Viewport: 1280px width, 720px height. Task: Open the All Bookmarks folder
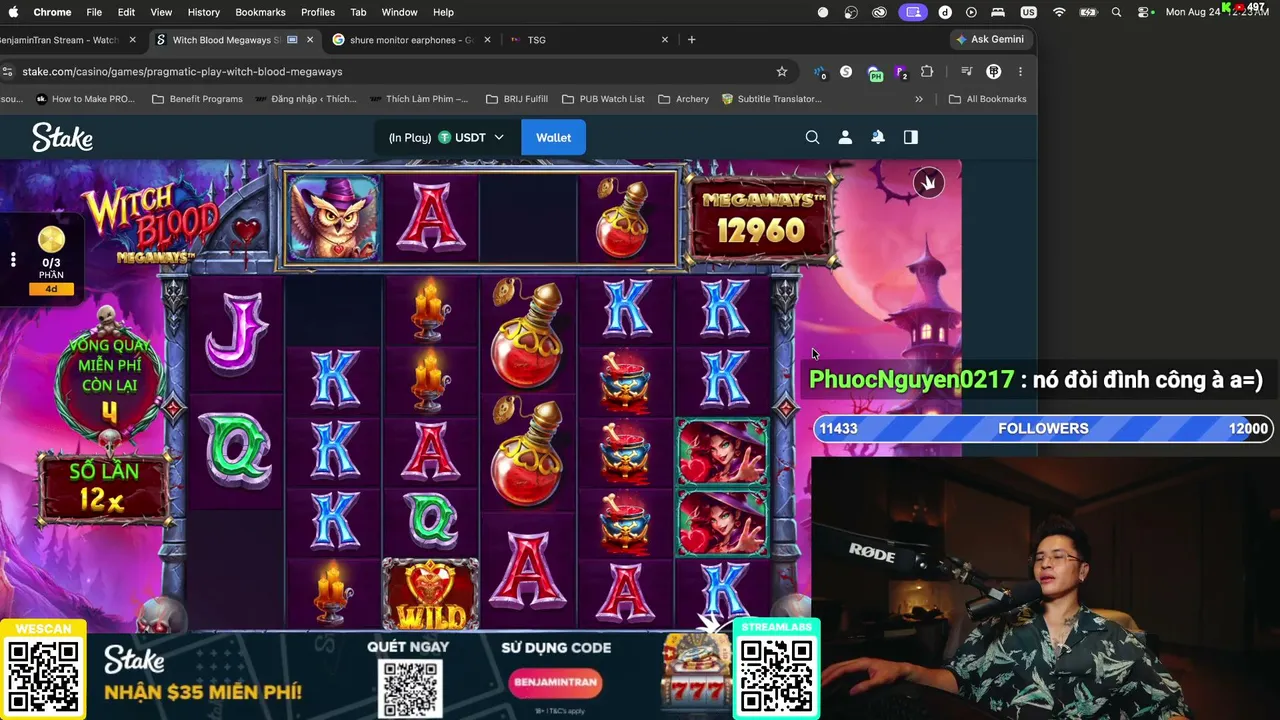(x=987, y=99)
